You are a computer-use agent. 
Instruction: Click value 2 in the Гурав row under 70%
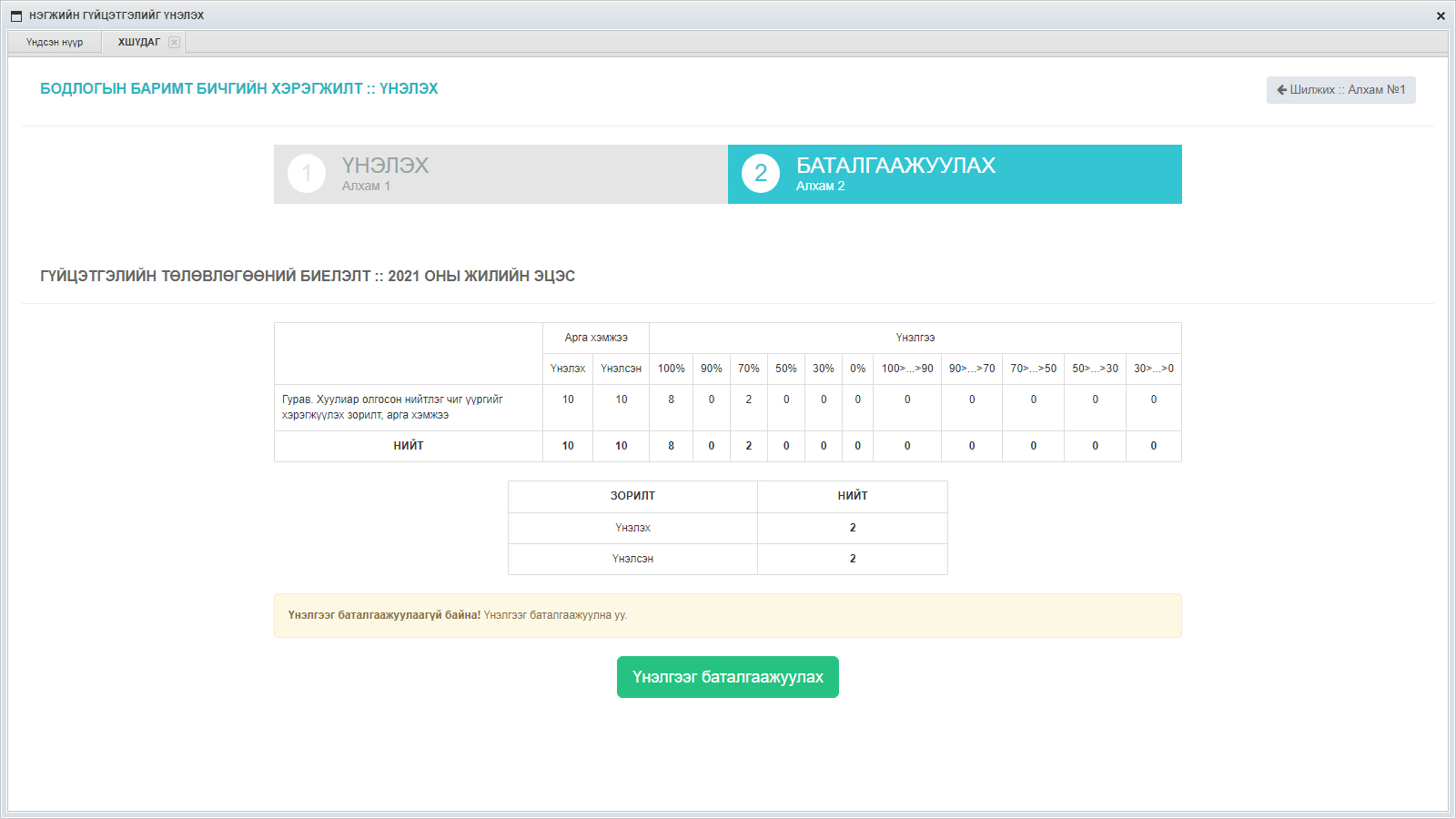click(749, 399)
